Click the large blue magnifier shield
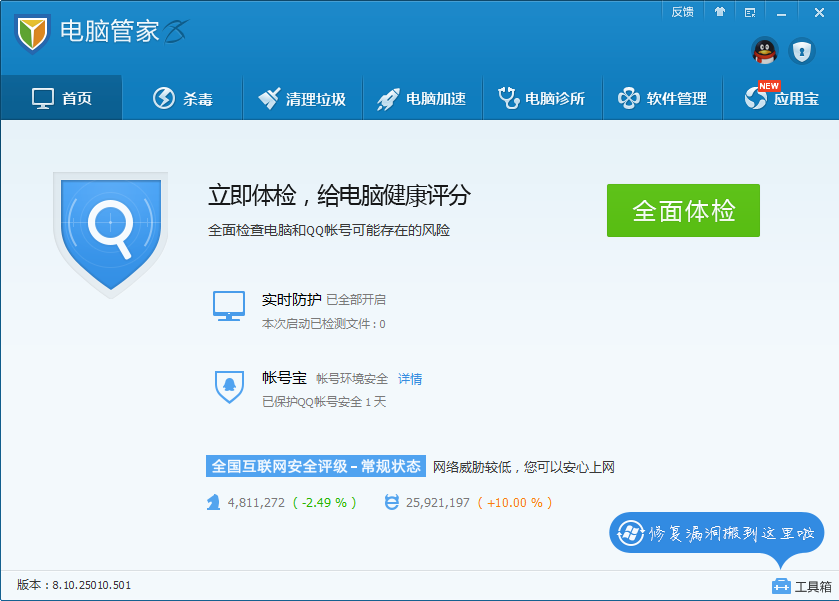 click(111, 234)
